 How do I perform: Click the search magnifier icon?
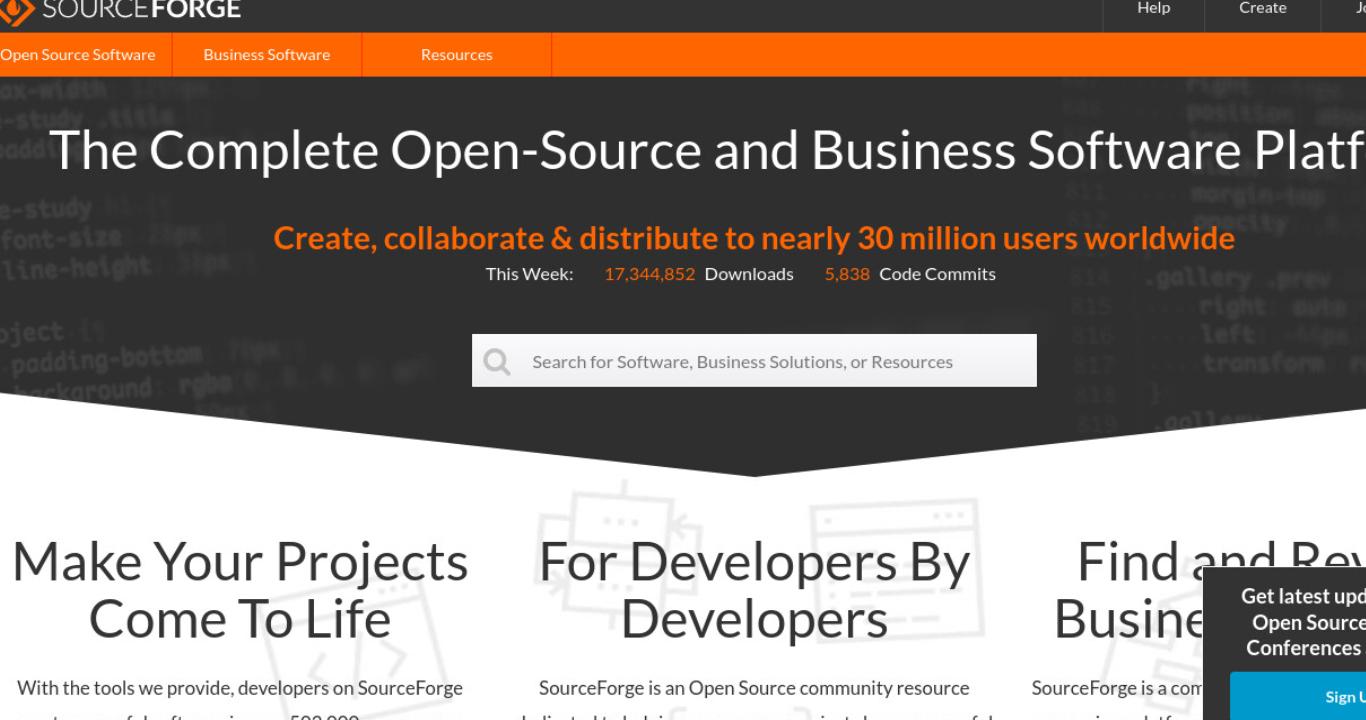(x=497, y=361)
